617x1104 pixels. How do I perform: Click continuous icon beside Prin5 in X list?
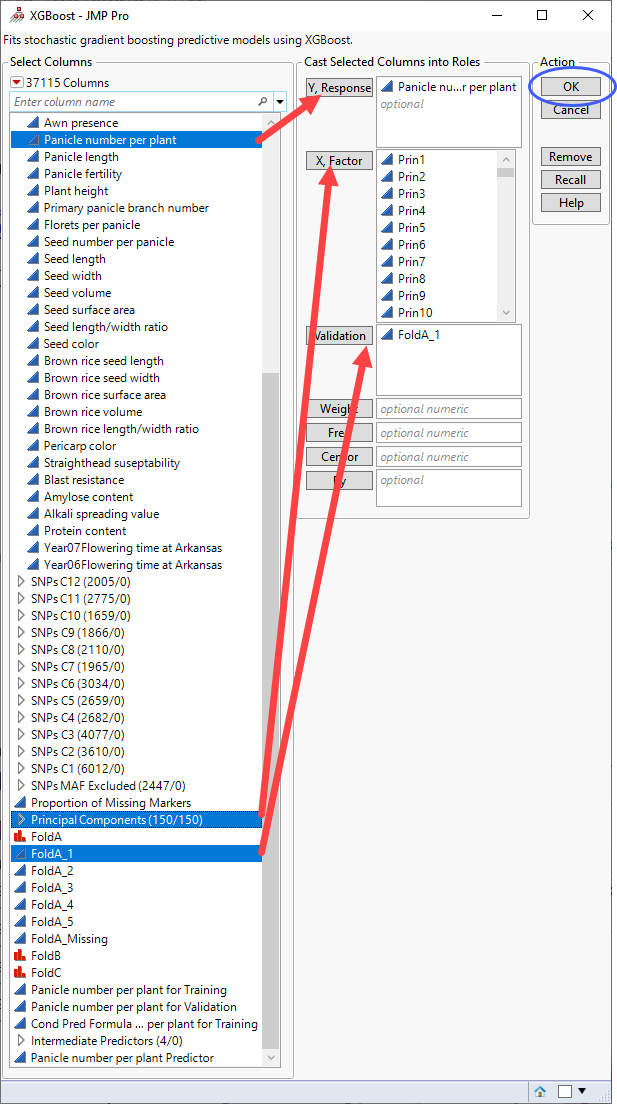[x=387, y=227]
